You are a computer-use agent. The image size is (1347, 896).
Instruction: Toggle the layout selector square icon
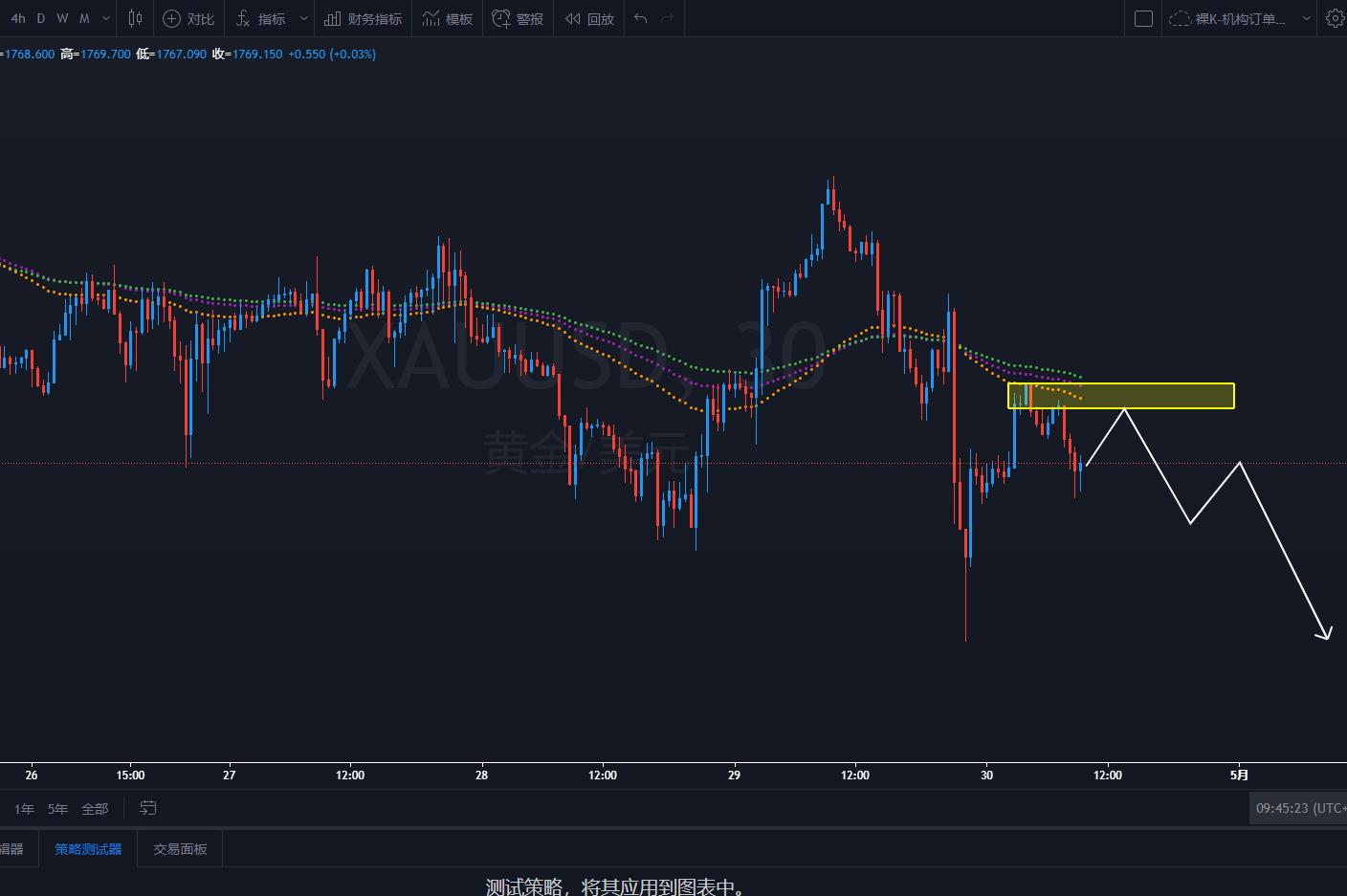tap(1143, 18)
